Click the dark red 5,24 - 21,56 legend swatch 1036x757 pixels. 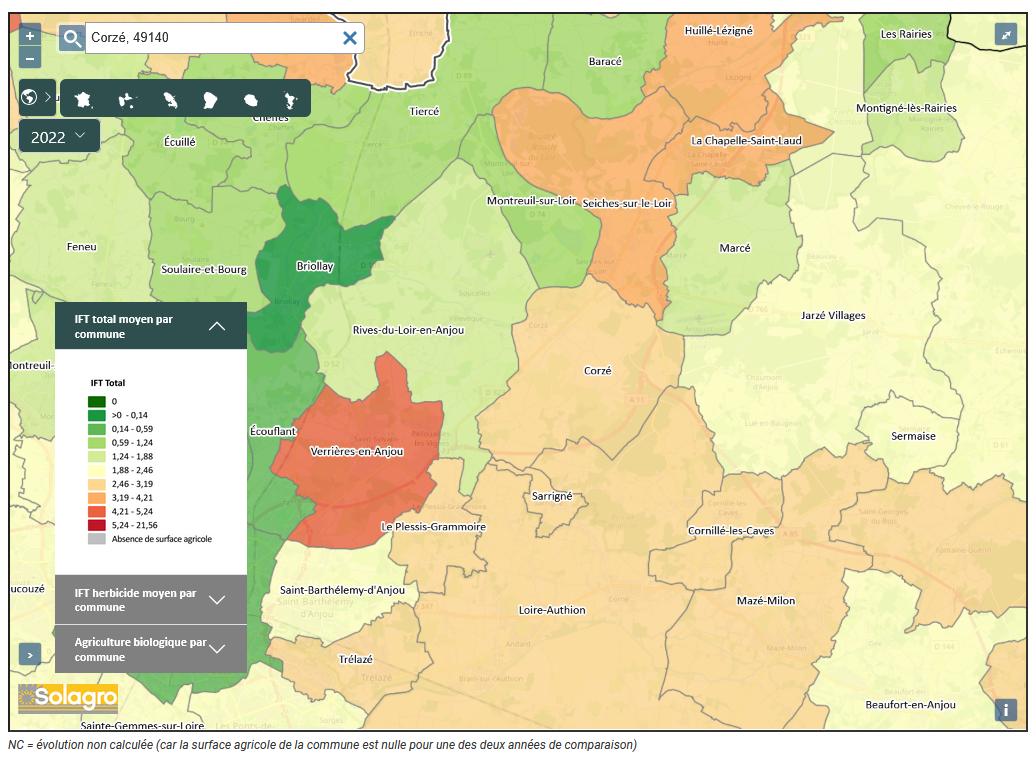pyautogui.click(x=96, y=525)
